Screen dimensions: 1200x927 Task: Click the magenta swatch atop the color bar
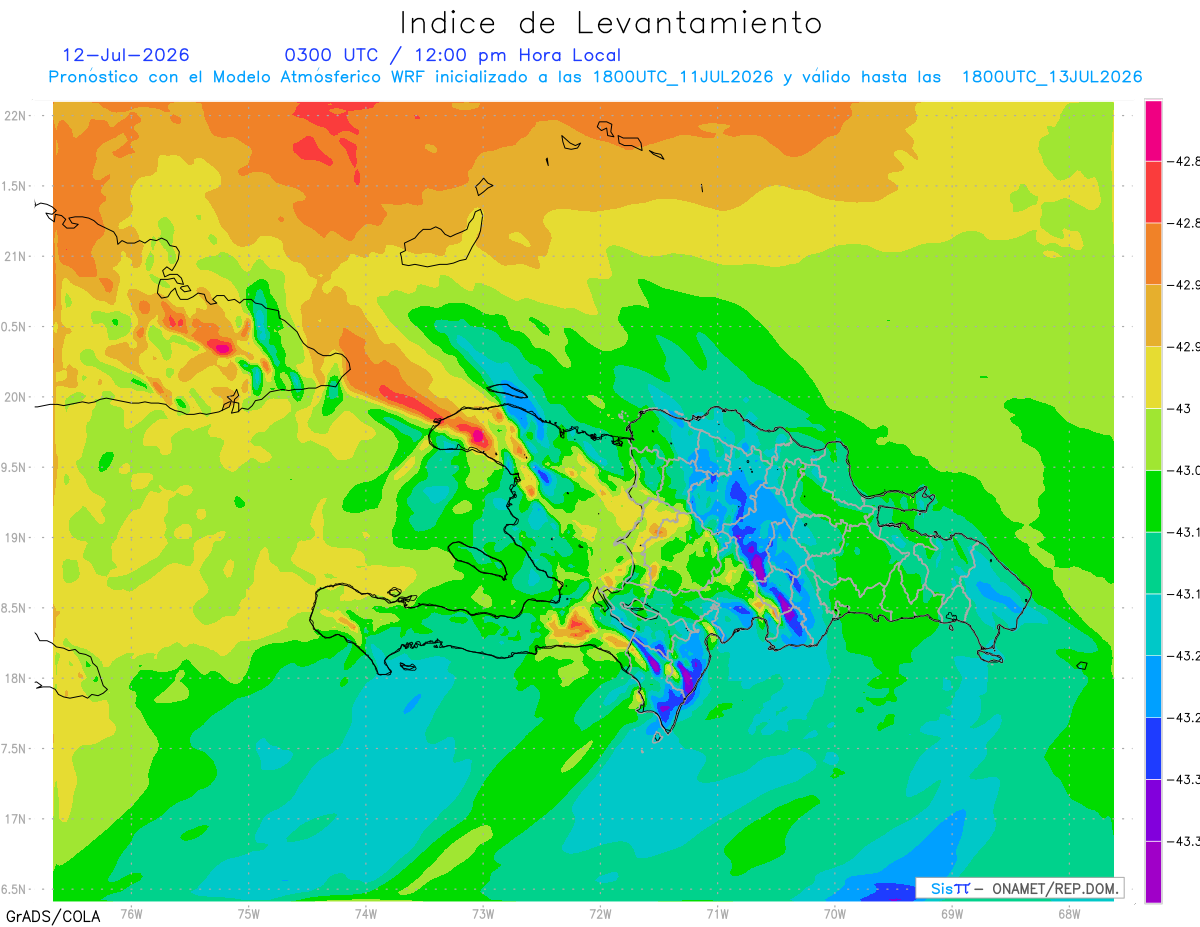coord(1153,130)
